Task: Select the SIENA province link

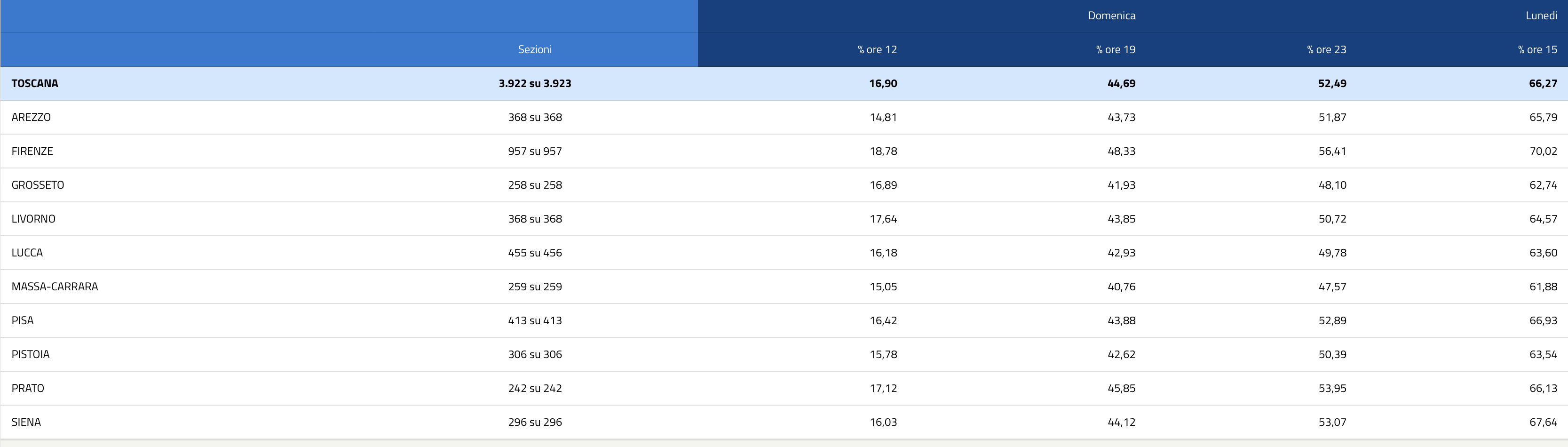Action: tap(26, 422)
